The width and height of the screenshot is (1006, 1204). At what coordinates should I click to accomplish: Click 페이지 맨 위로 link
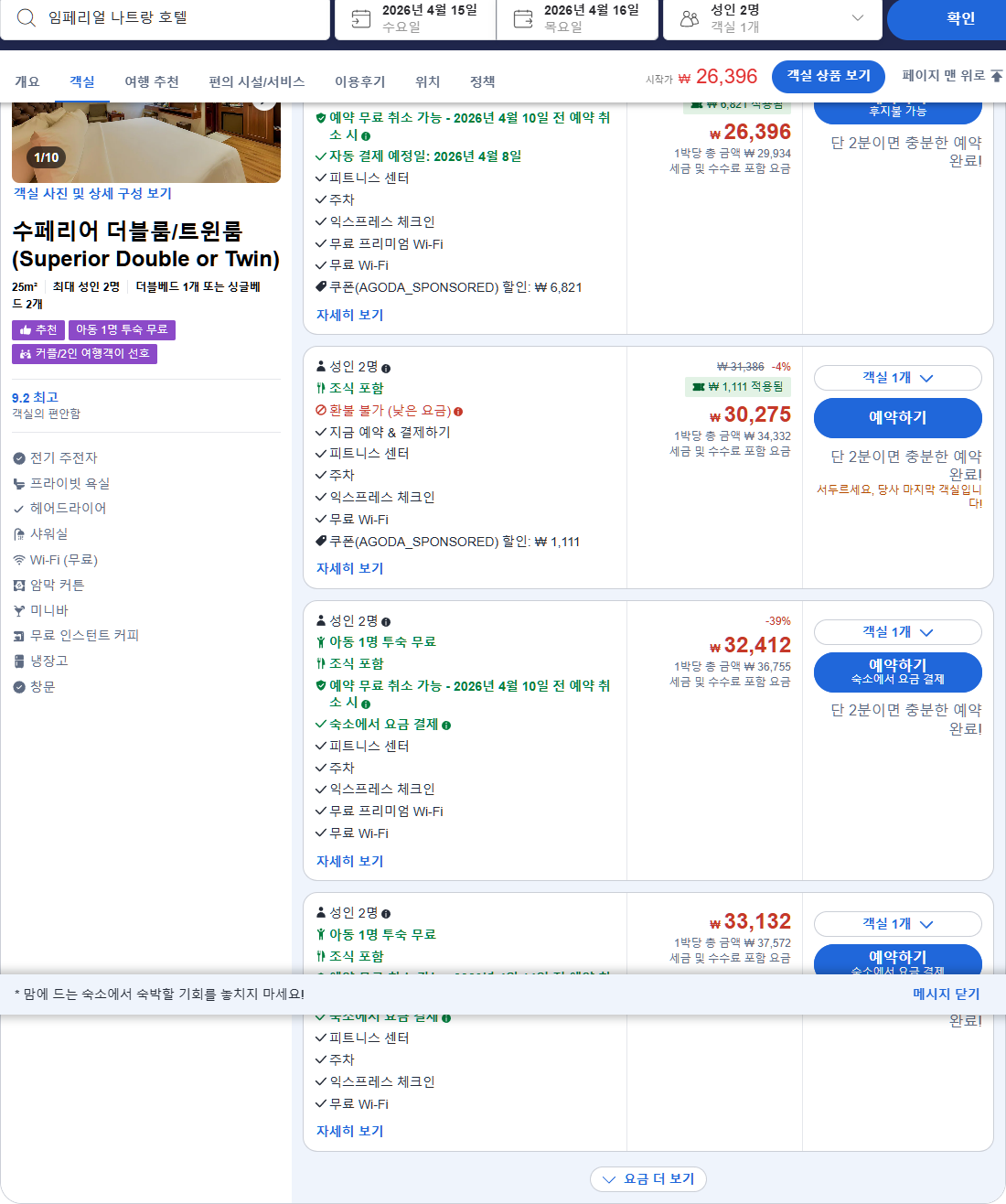[x=944, y=76]
